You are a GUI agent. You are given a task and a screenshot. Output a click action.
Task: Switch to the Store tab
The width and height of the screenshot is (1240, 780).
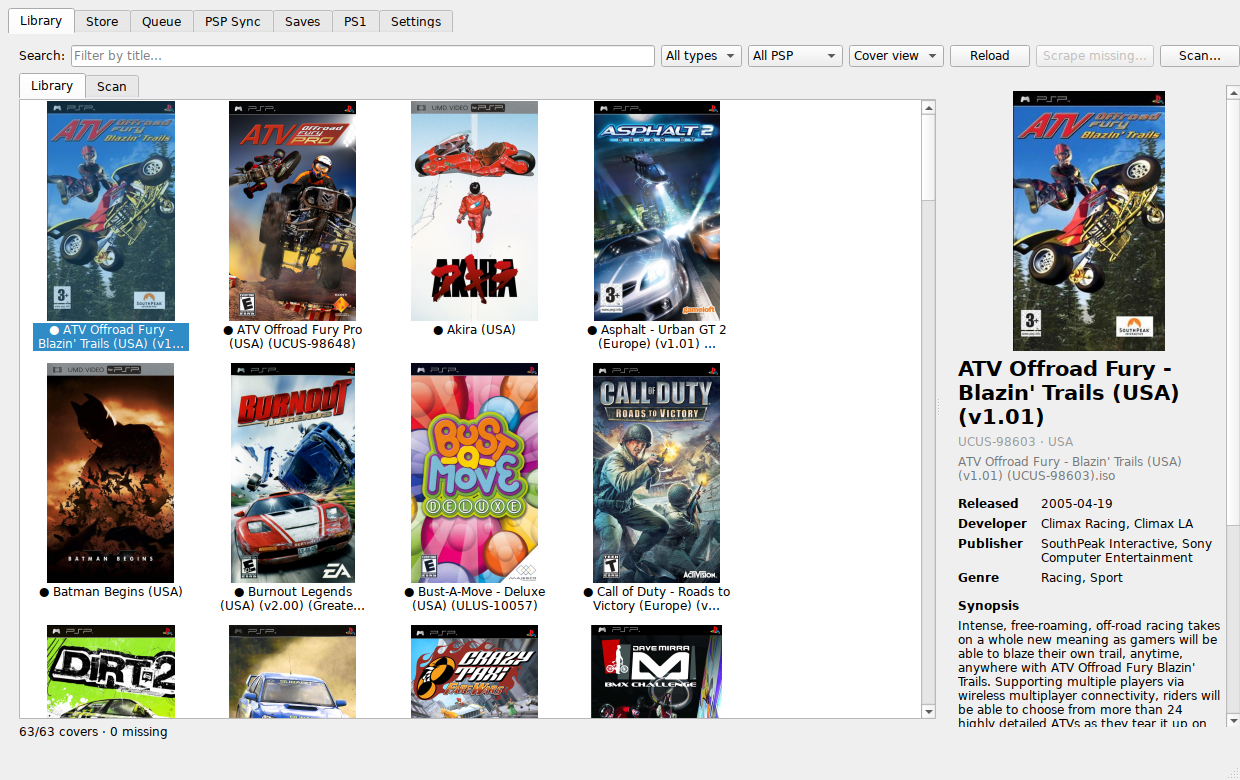(102, 21)
